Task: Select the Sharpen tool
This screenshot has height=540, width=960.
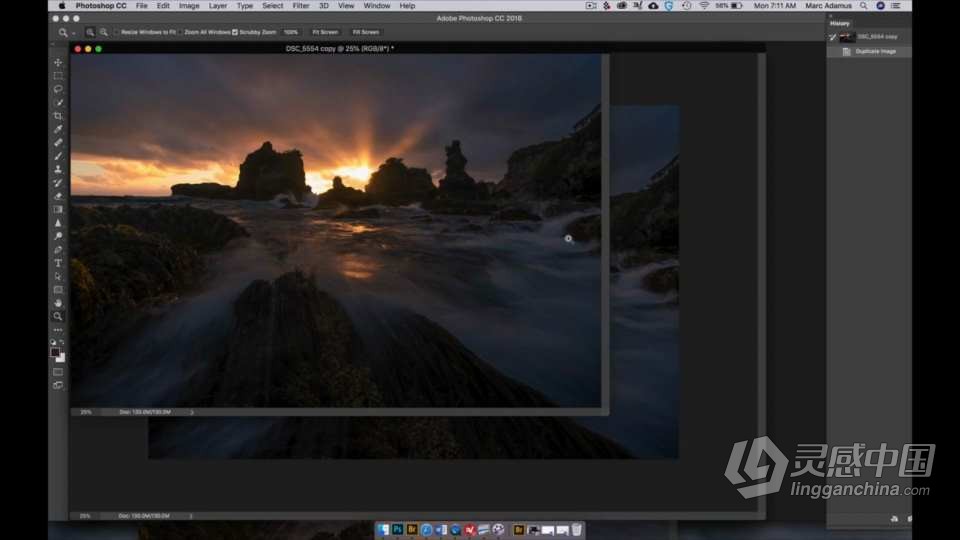Action: pyautogui.click(x=58, y=223)
